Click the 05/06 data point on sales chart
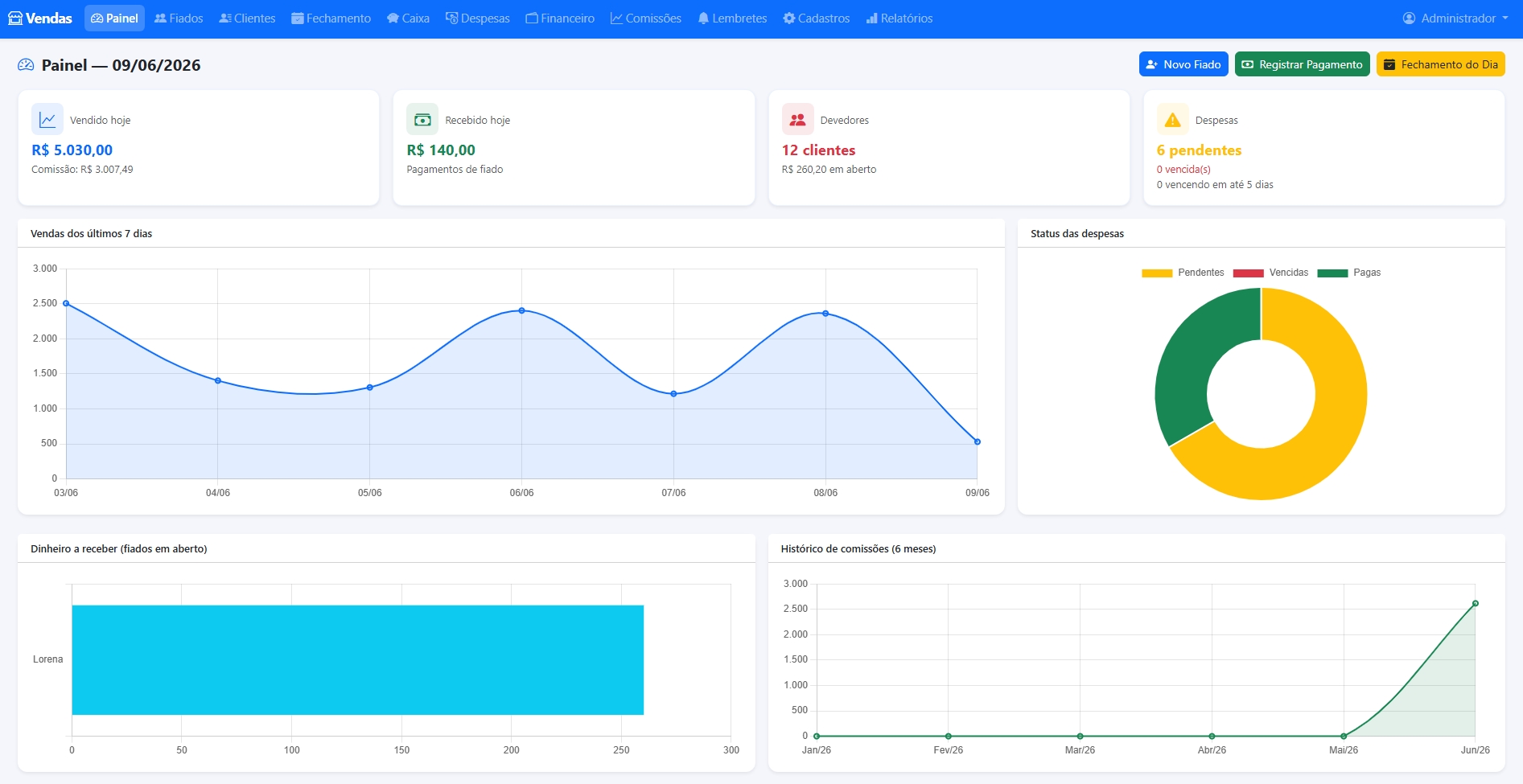The width and height of the screenshot is (1523, 784). click(370, 388)
